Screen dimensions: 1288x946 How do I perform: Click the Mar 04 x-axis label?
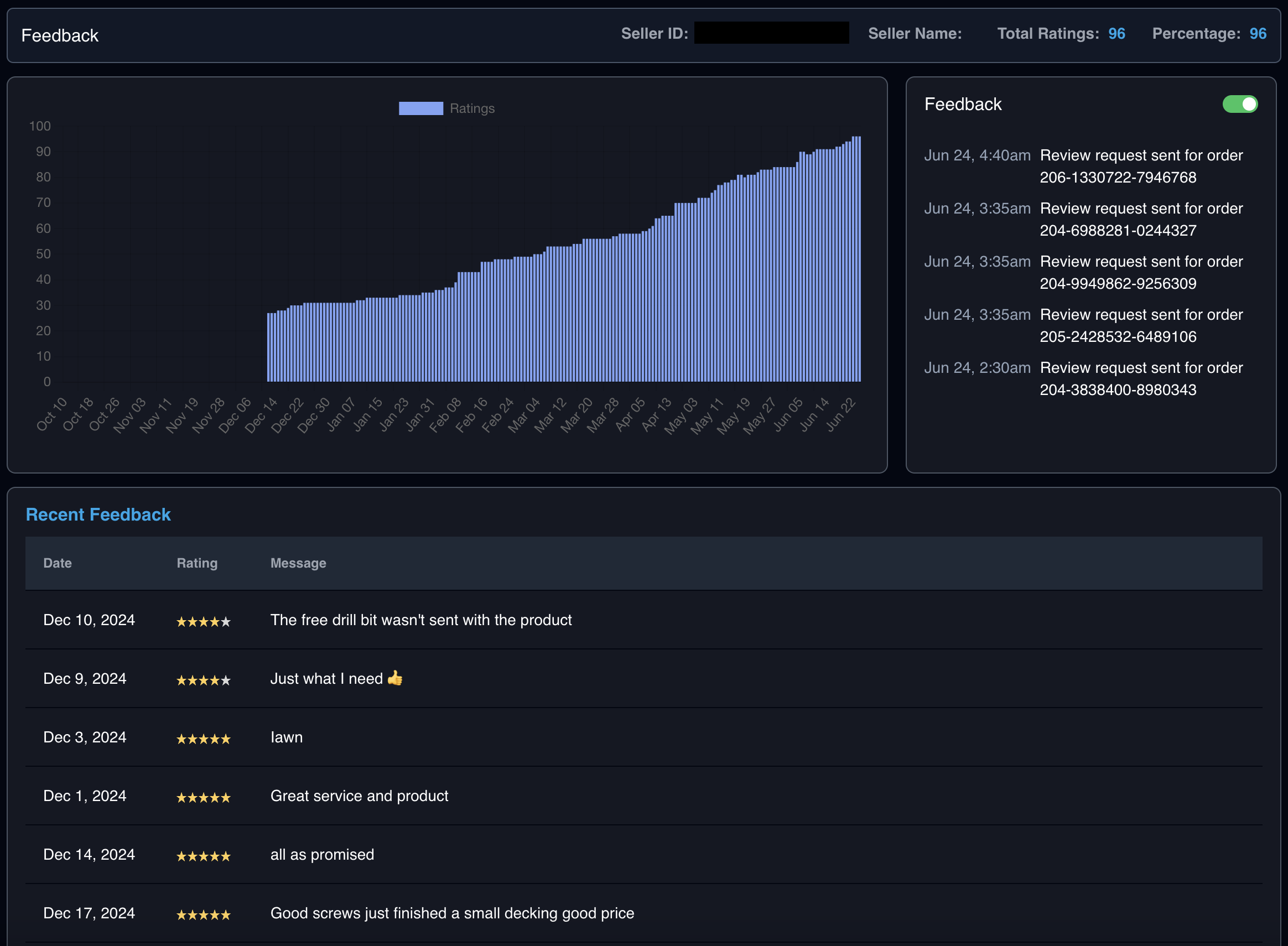point(523,414)
